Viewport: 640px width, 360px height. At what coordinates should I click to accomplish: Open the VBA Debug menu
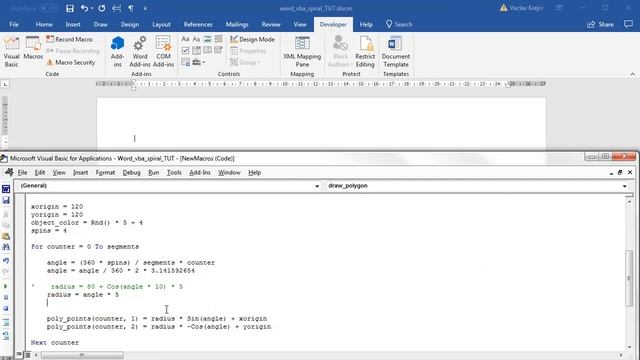coord(131,173)
